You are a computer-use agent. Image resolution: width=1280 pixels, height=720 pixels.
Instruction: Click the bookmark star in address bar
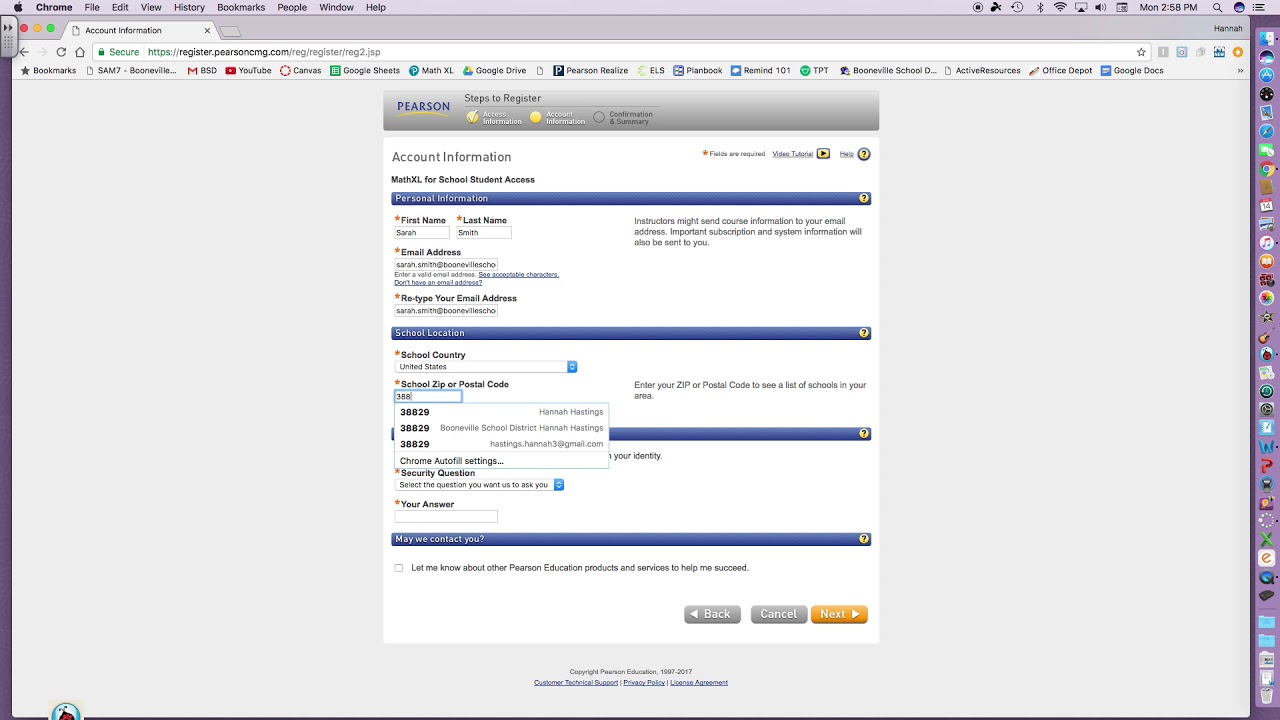(x=1141, y=52)
